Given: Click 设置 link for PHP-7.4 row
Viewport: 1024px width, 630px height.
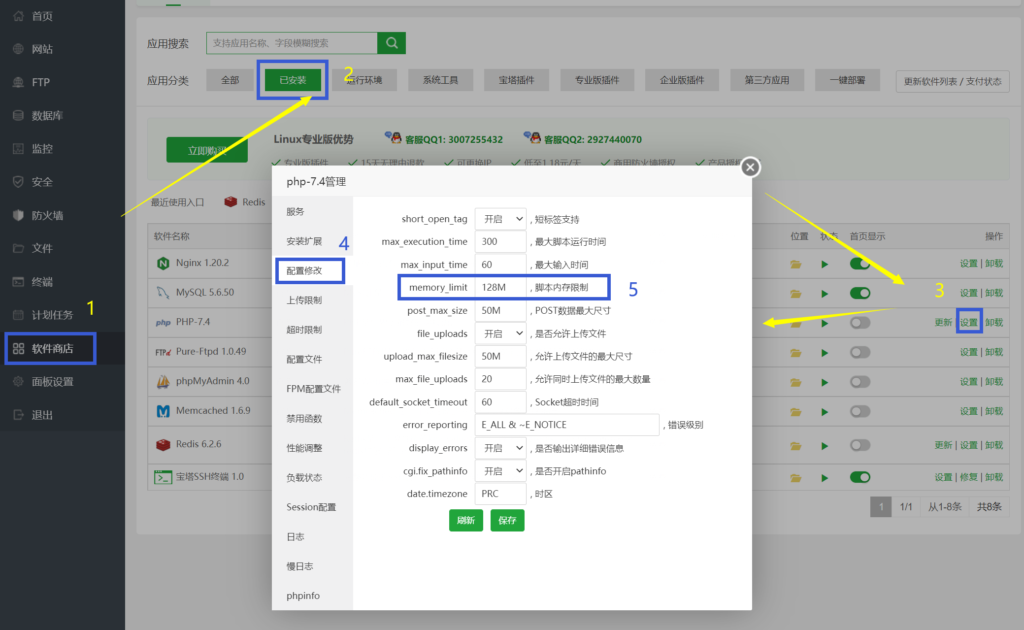Looking at the screenshot, I should 968,322.
